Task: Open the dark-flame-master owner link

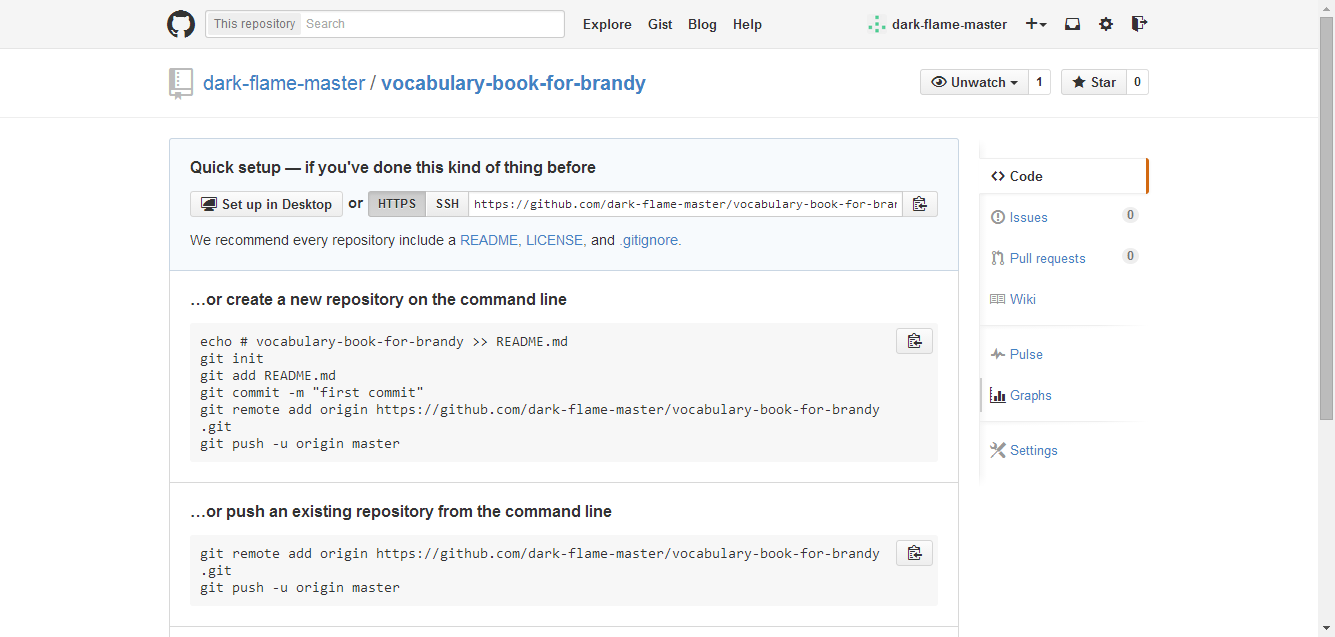Action: (284, 83)
